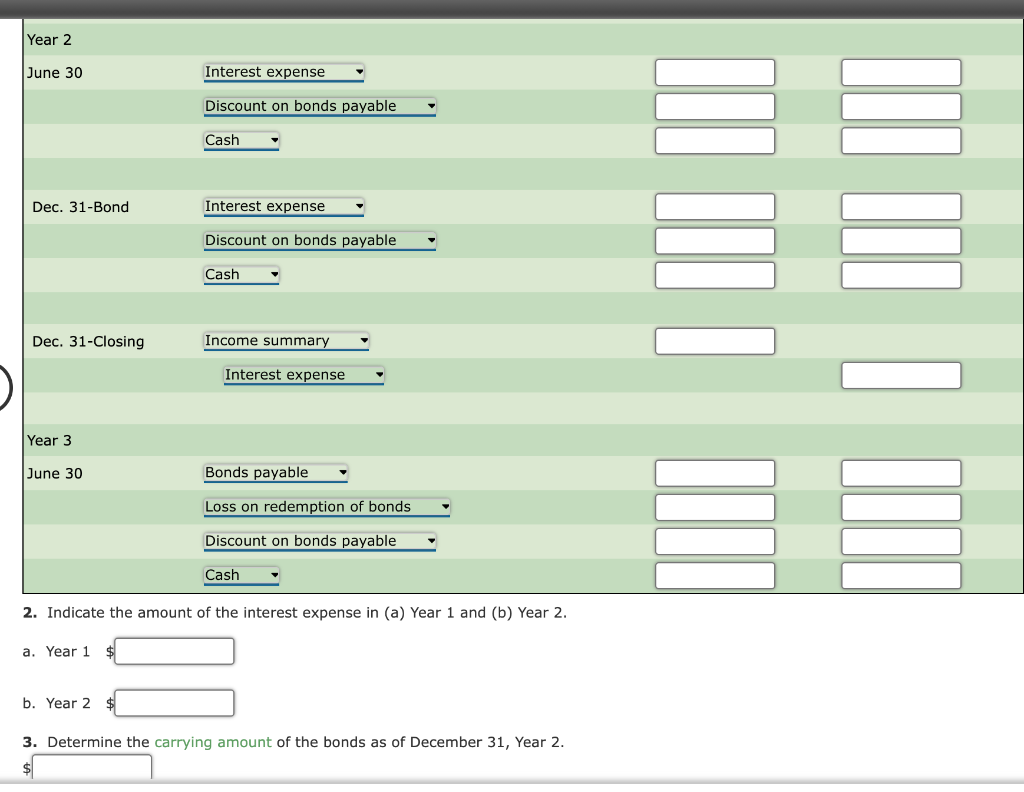1024x792 pixels.
Task: Expand the Cash dropdown under Year 2 June 30
Action: click(241, 140)
